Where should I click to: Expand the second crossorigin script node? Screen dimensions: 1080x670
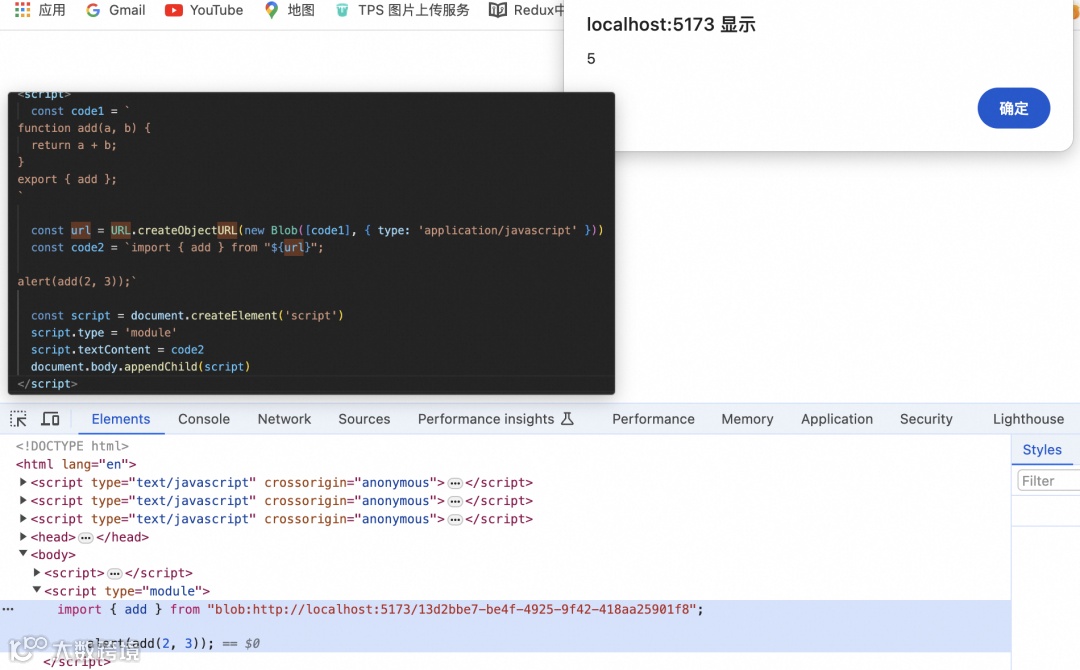pyautogui.click(x=23, y=500)
